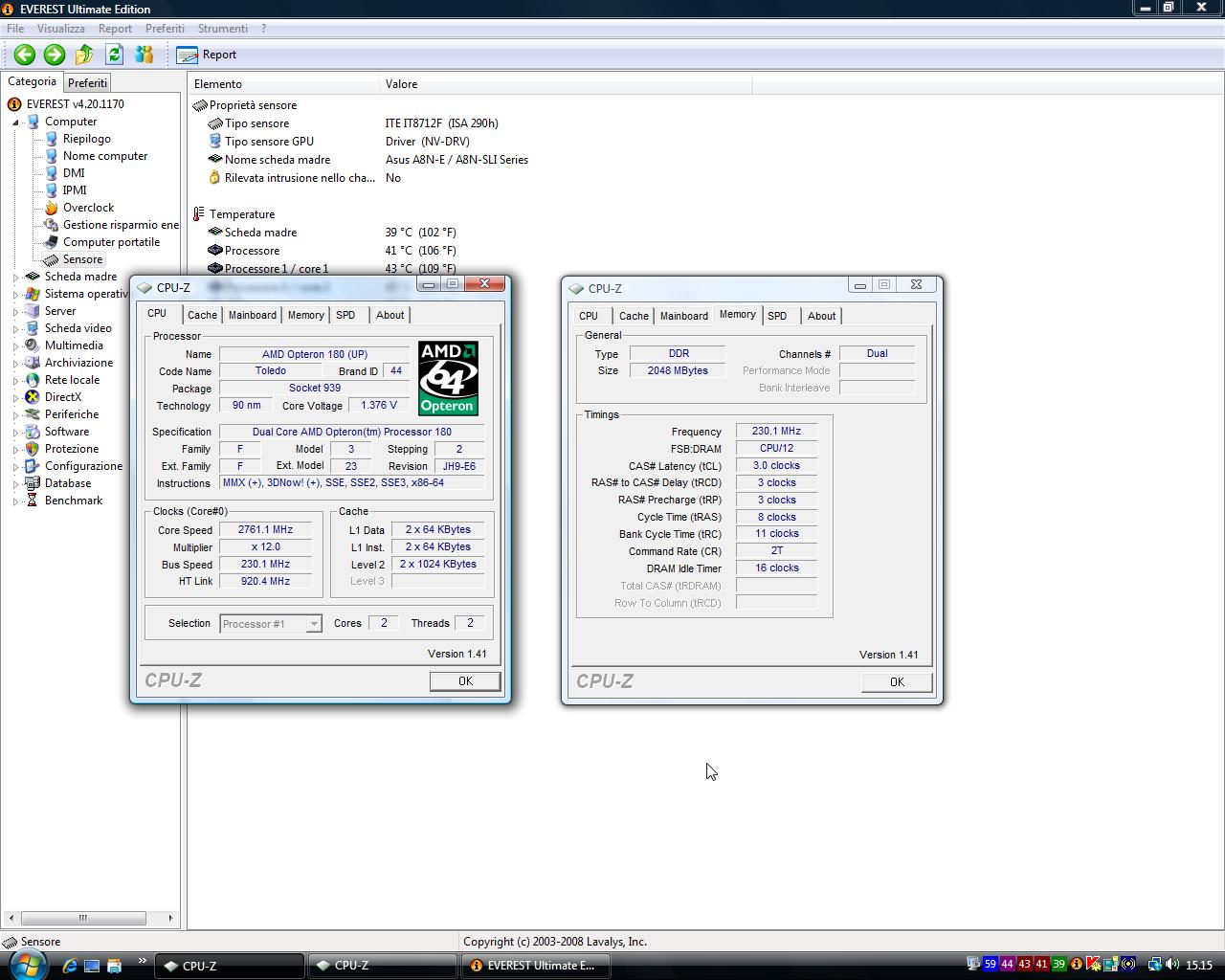Click the blue 59 temperature tray icon
This screenshot has height=980, width=1225.
991,965
